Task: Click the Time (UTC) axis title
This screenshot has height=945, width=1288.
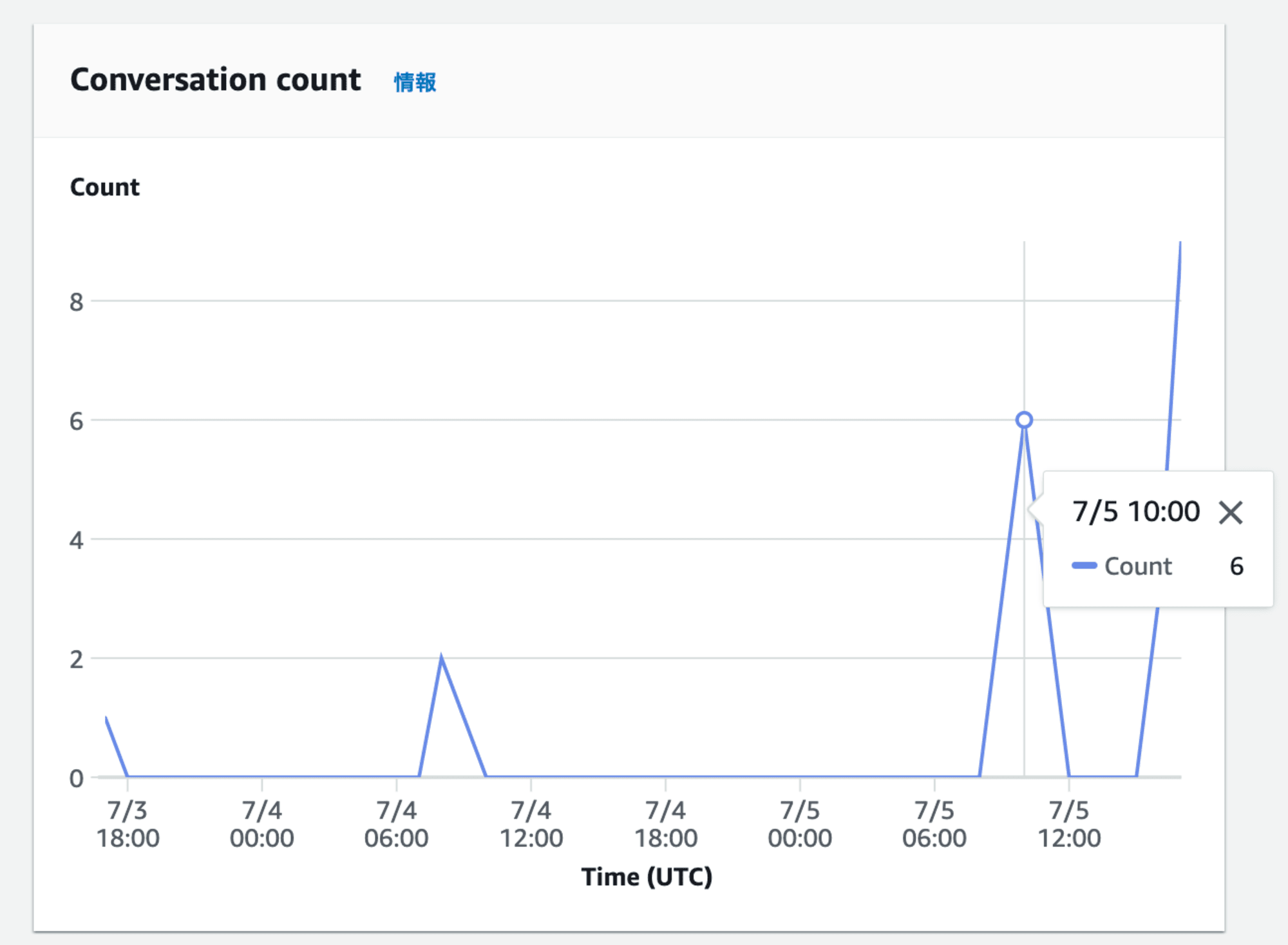Action: tap(647, 877)
